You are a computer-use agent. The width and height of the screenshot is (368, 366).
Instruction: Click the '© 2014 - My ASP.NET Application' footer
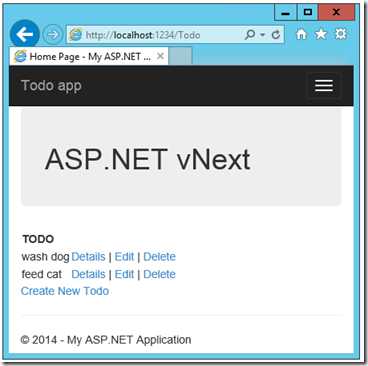(x=106, y=340)
